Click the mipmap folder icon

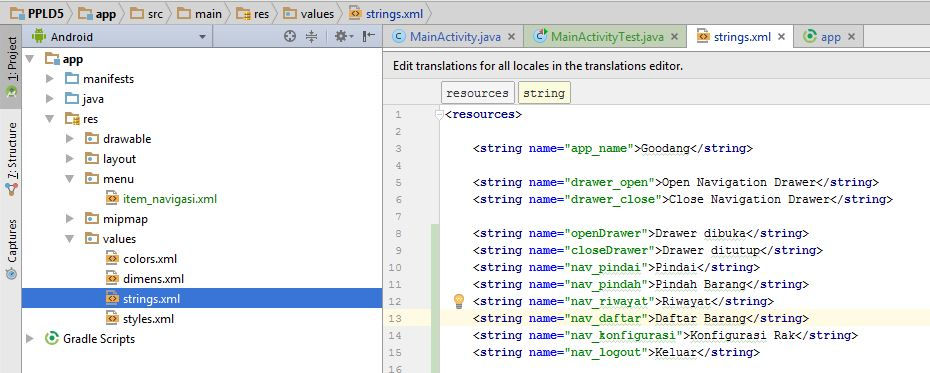(x=92, y=219)
